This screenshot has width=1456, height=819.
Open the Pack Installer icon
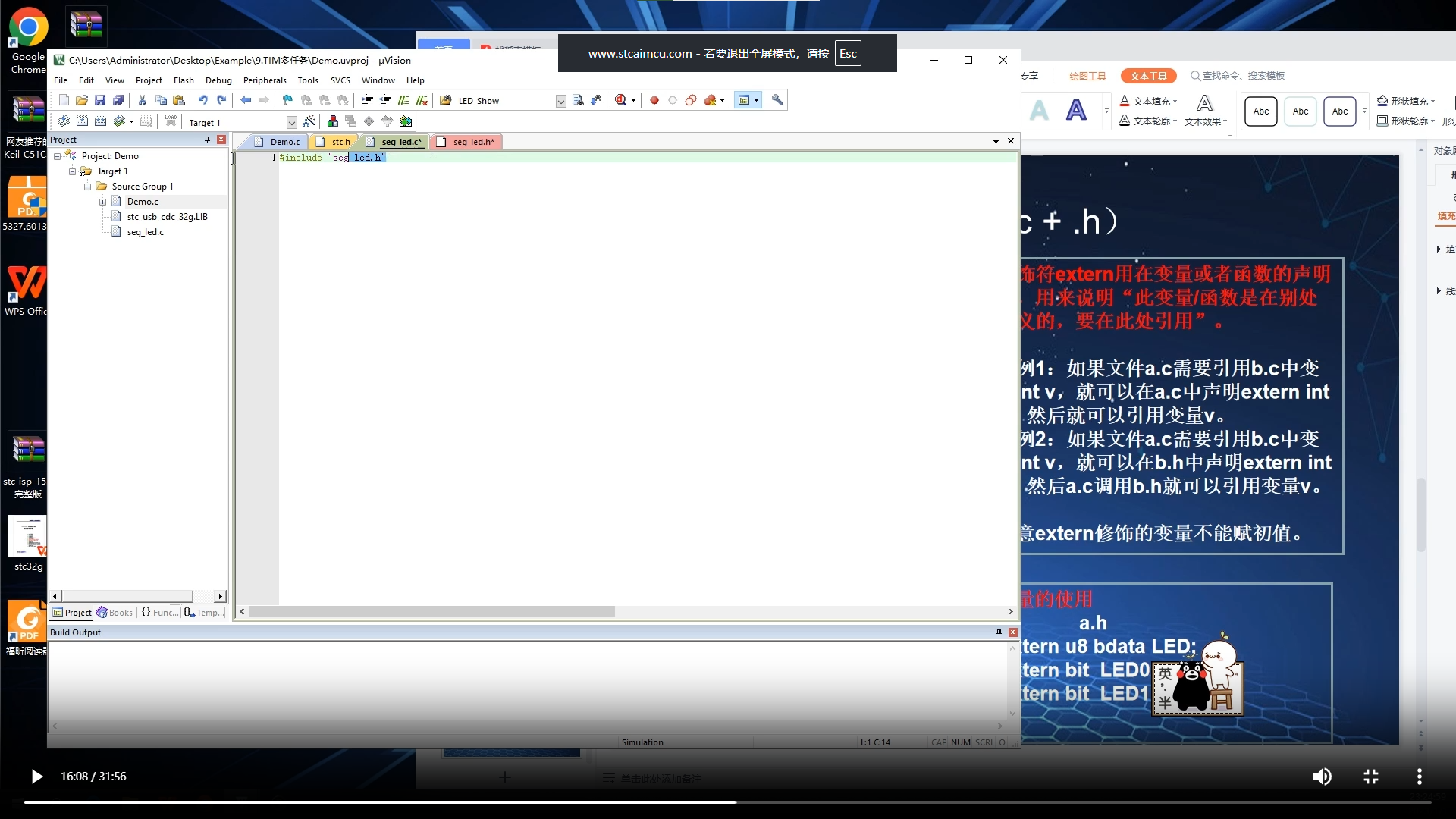click(406, 121)
